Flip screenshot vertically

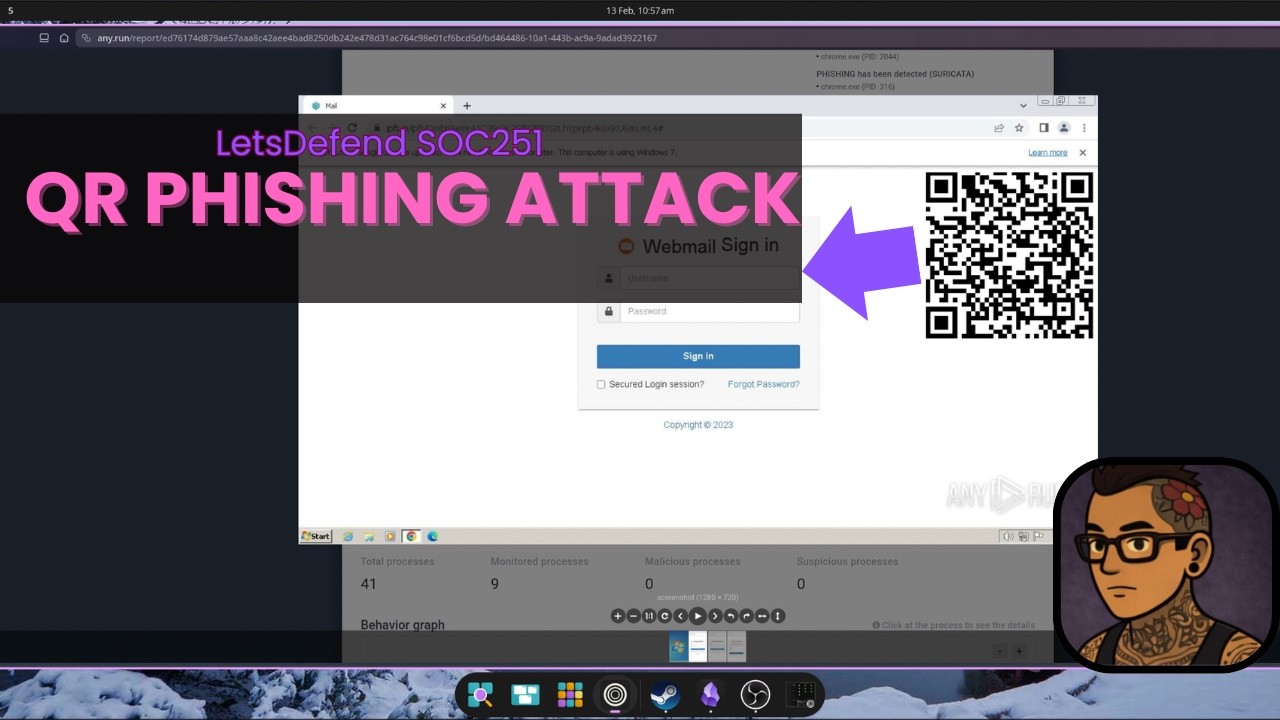(x=778, y=616)
